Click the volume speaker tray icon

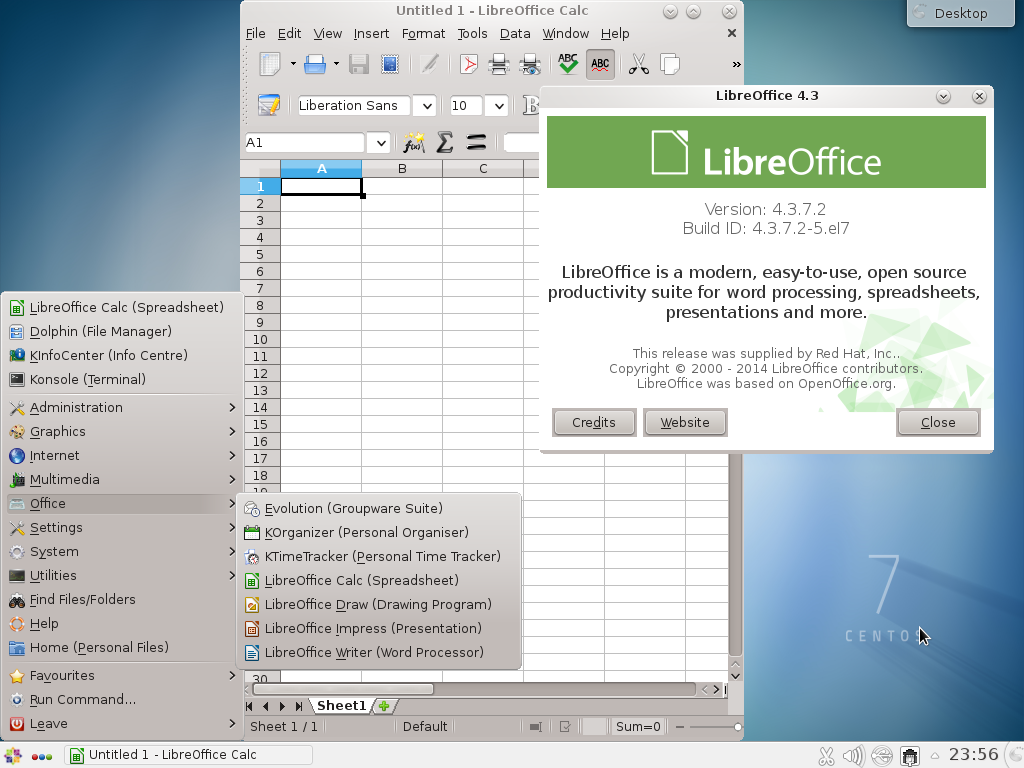853,756
